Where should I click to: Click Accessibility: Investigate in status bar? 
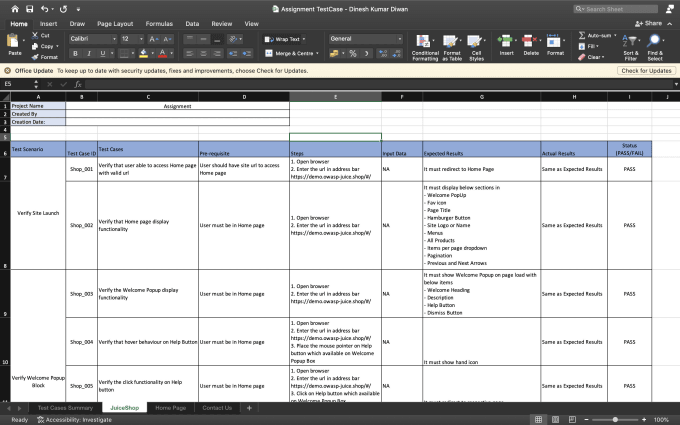point(75,420)
